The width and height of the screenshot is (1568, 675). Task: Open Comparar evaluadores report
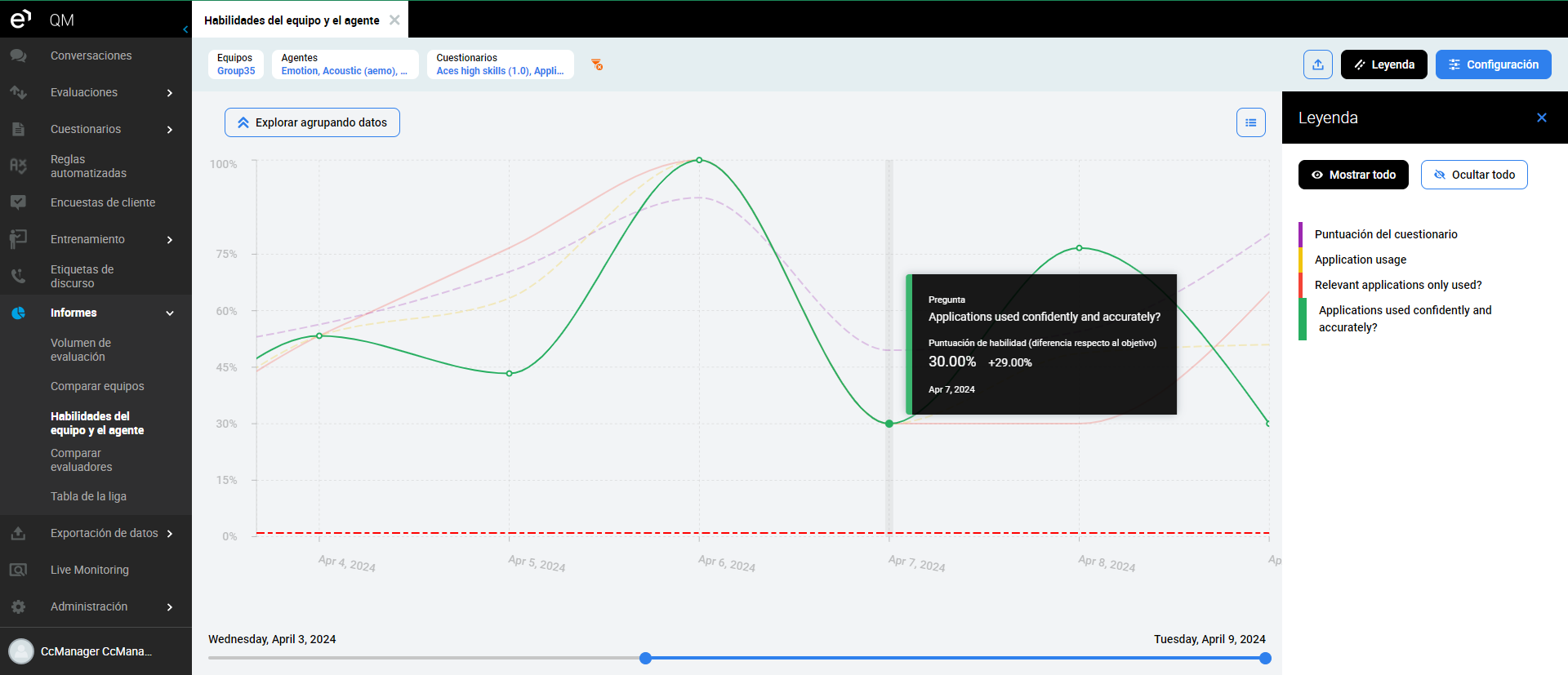tap(82, 460)
